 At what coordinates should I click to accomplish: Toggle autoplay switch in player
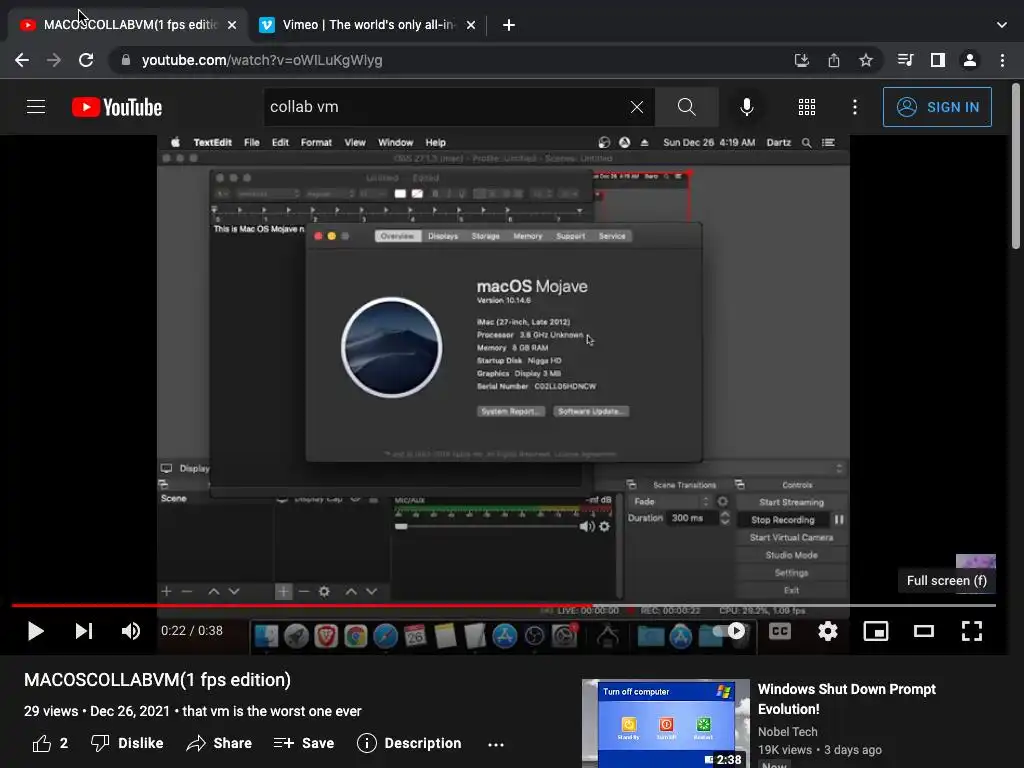click(x=729, y=631)
